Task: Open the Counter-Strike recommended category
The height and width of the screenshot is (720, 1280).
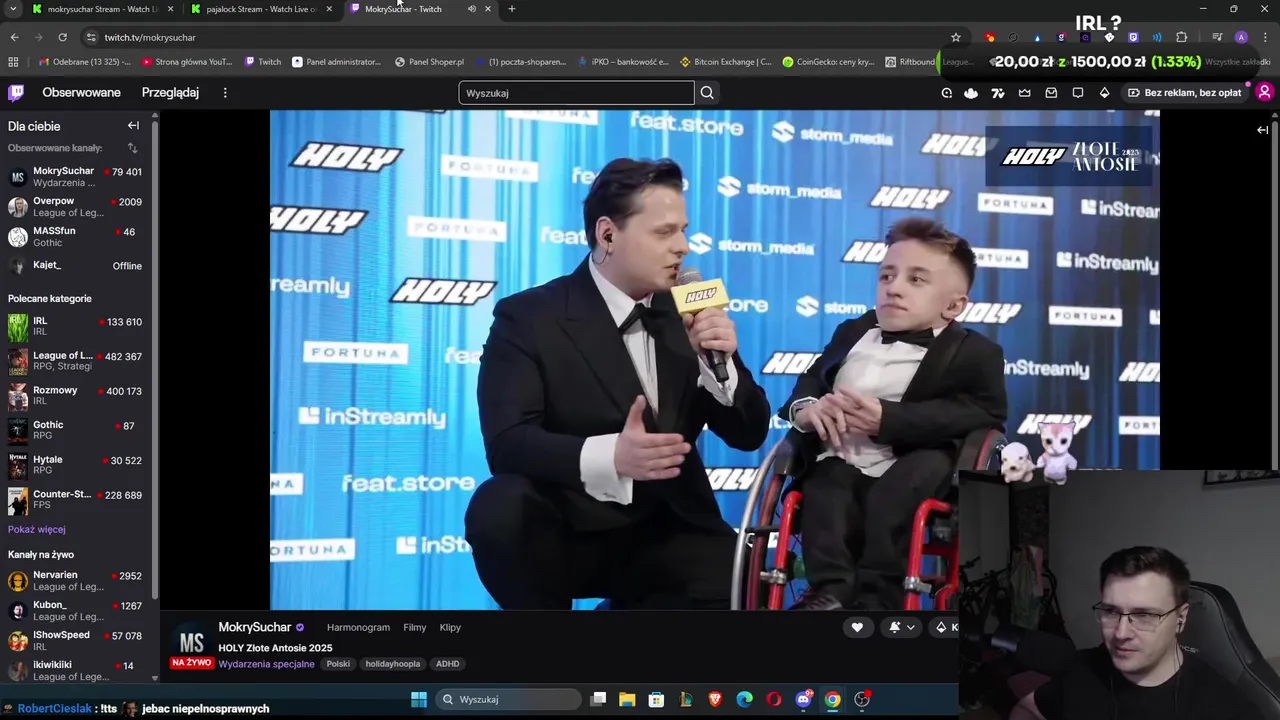Action: [x=76, y=500]
